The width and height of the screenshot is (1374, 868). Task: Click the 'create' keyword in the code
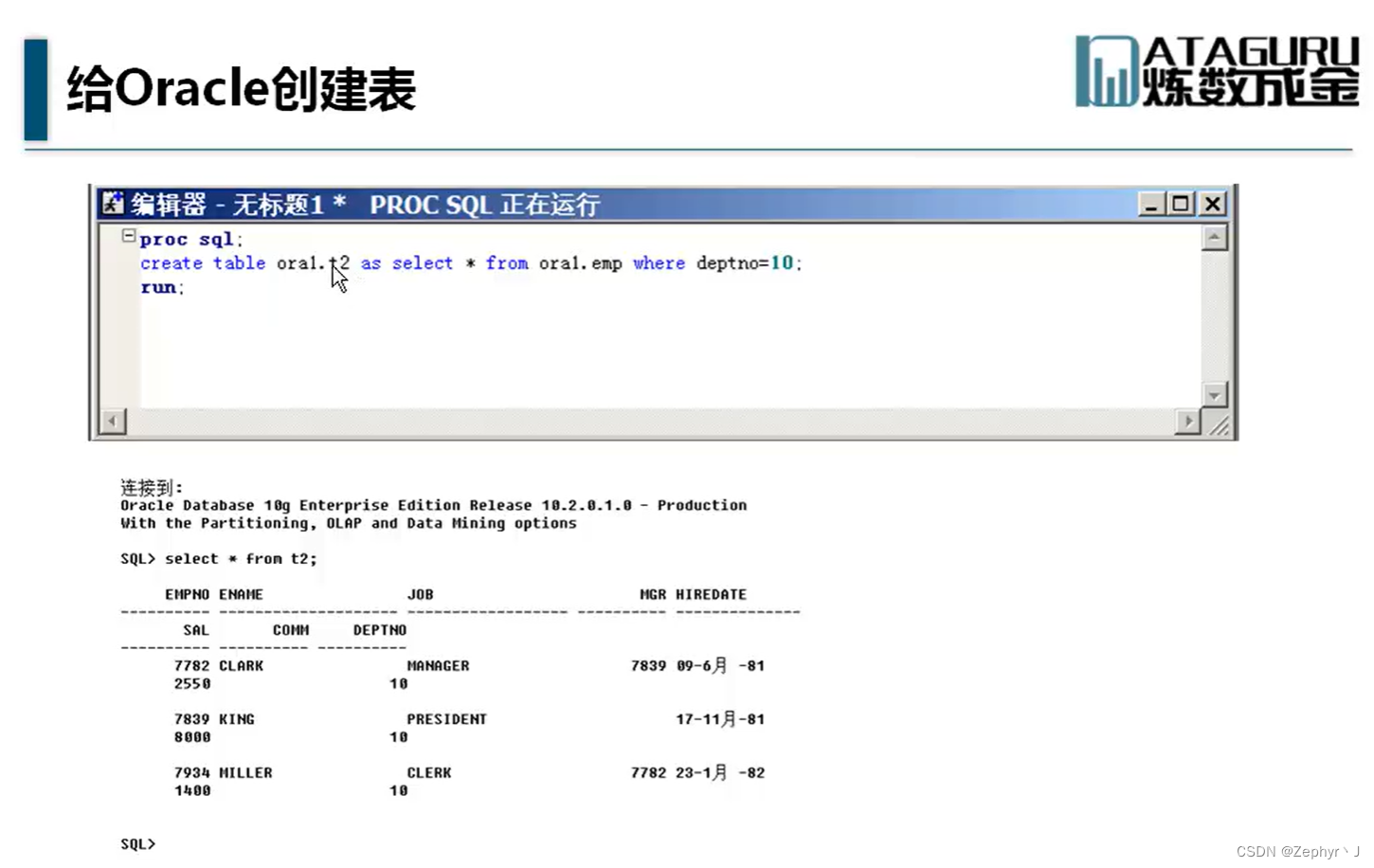click(x=172, y=263)
